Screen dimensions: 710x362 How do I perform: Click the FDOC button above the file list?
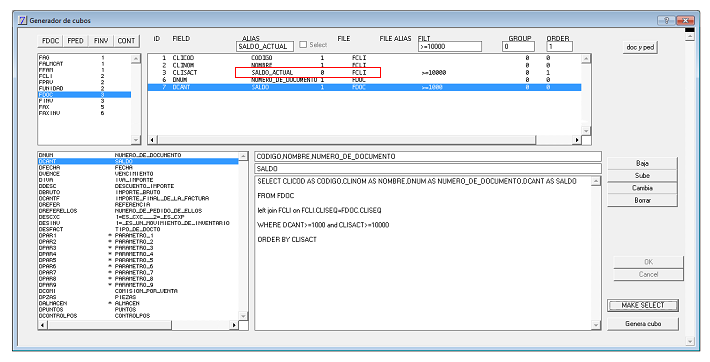[x=50, y=41]
